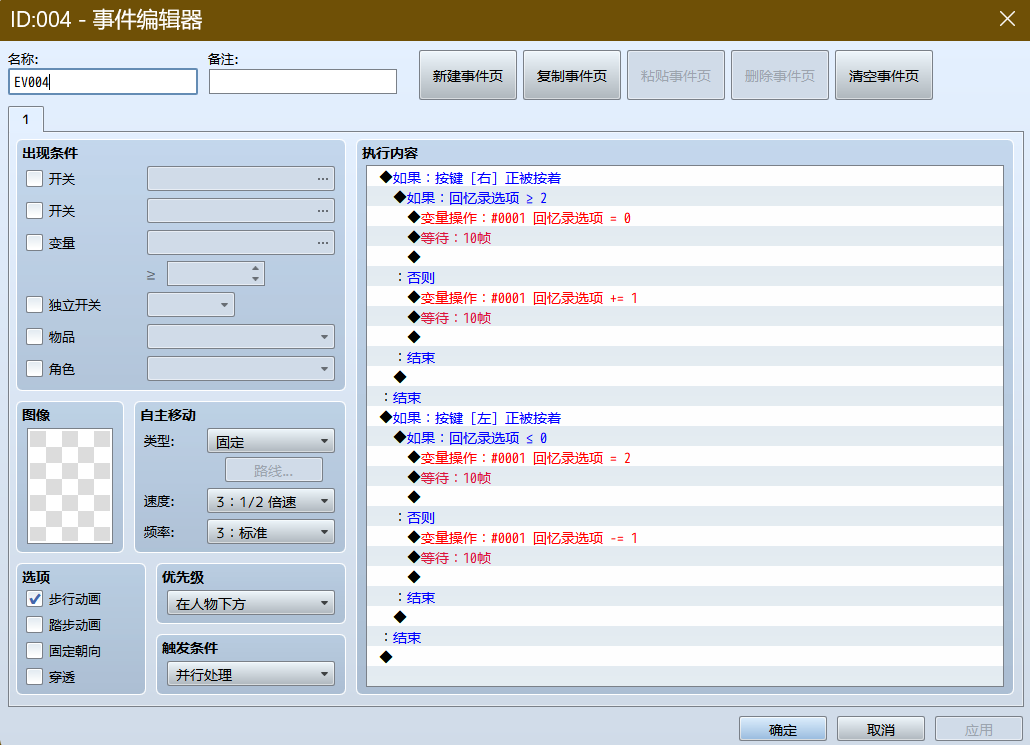1030x745 pixels.
Task: Click the empty 备注 input field
Action: tap(303, 82)
